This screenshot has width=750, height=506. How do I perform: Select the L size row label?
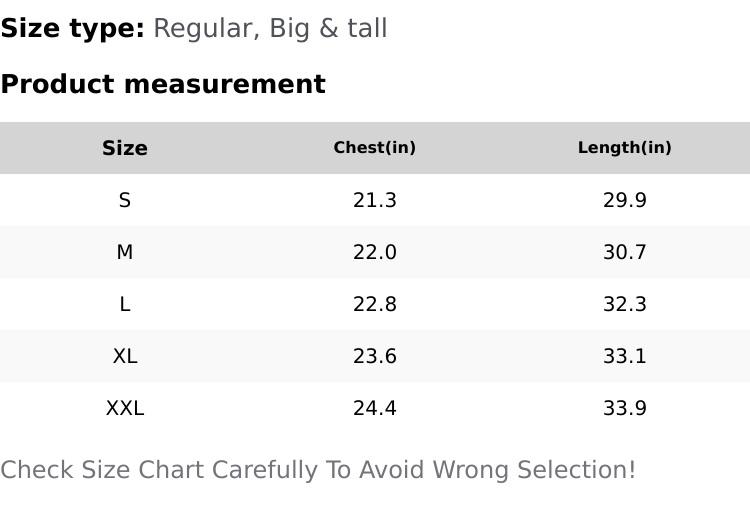pyautogui.click(x=125, y=304)
